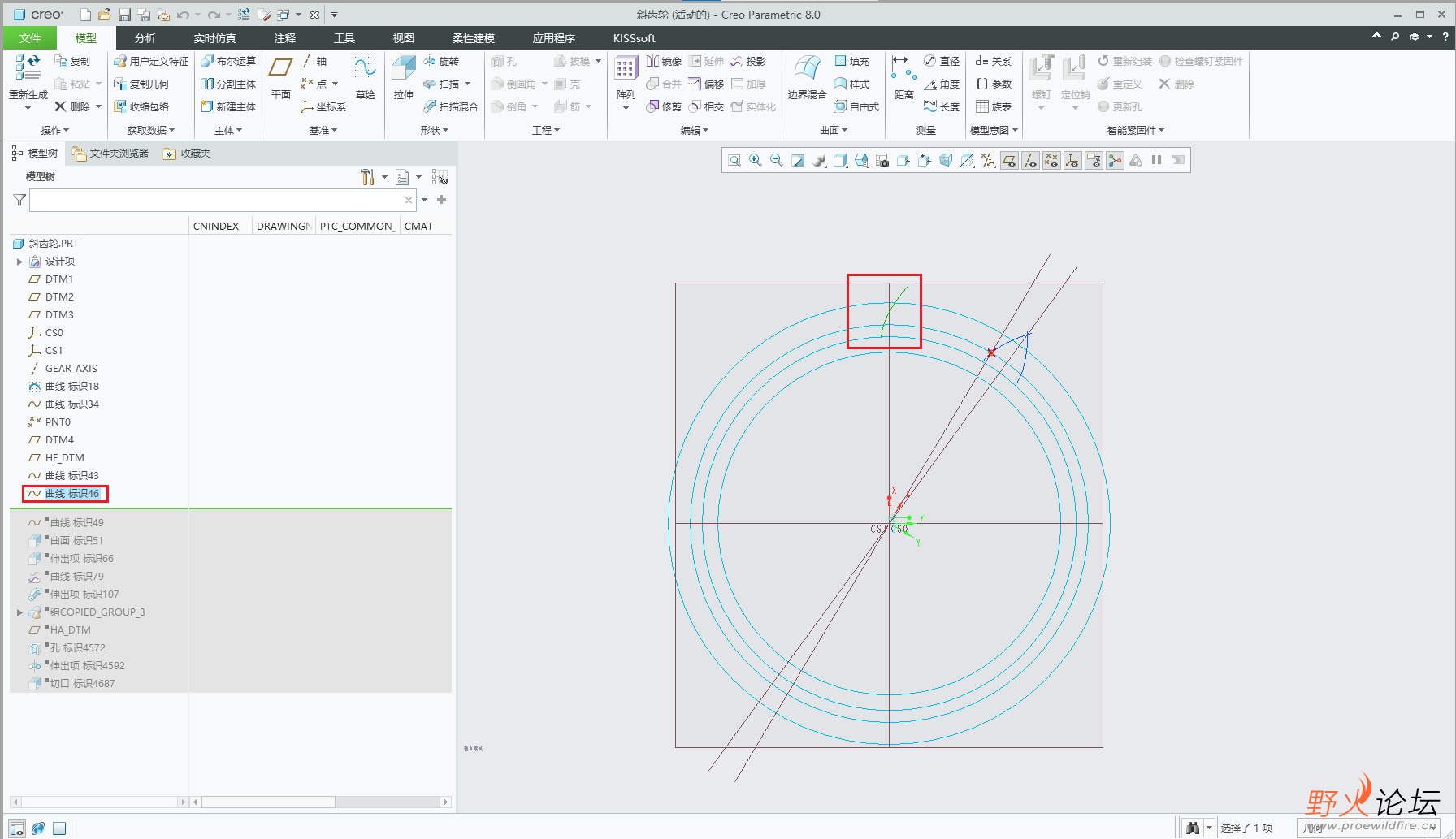
Task: Toggle perspective view in graphics toolbar
Action: (x=946, y=161)
